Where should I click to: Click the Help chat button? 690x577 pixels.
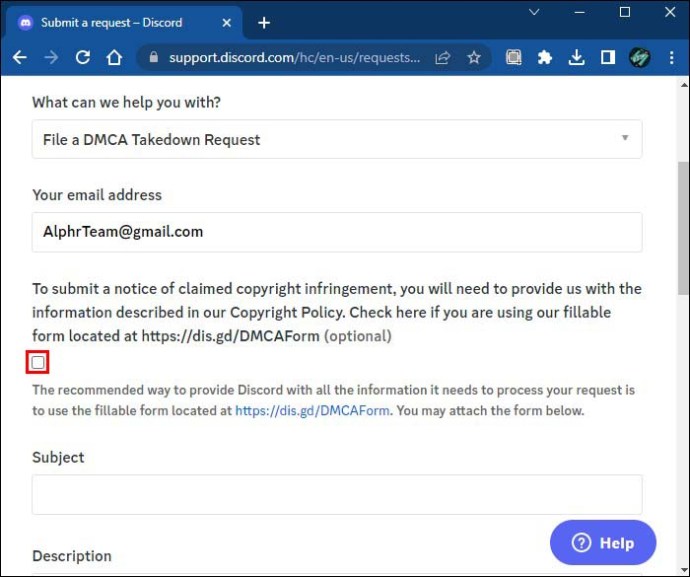[x=603, y=543]
